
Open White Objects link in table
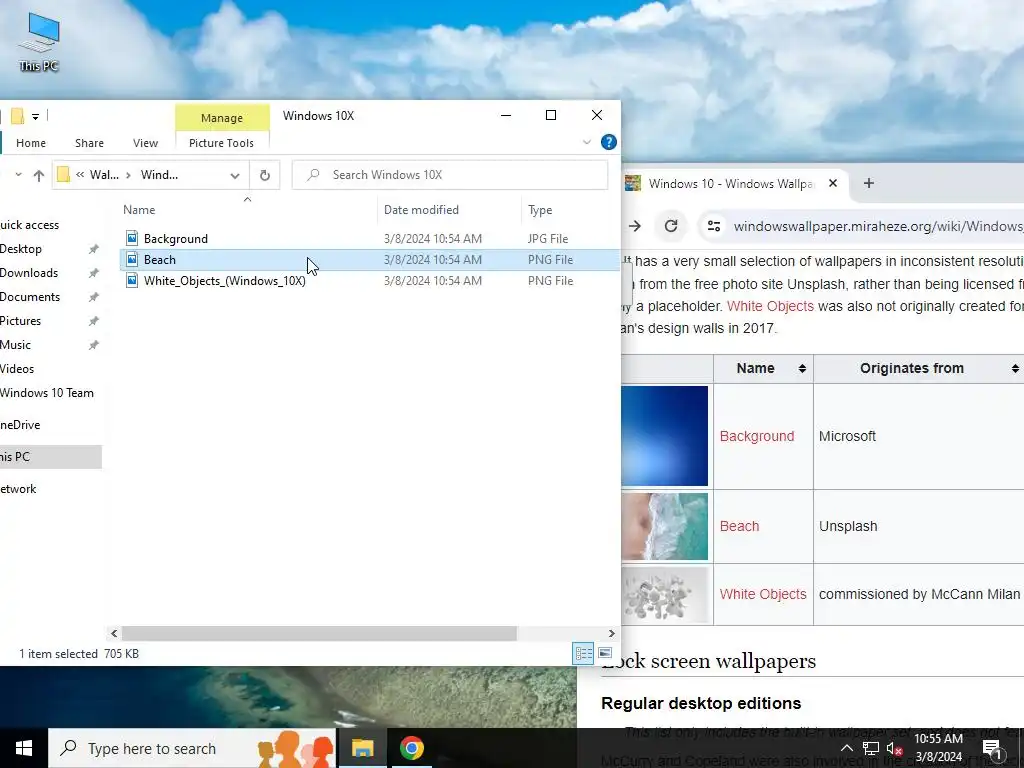(763, 594)
